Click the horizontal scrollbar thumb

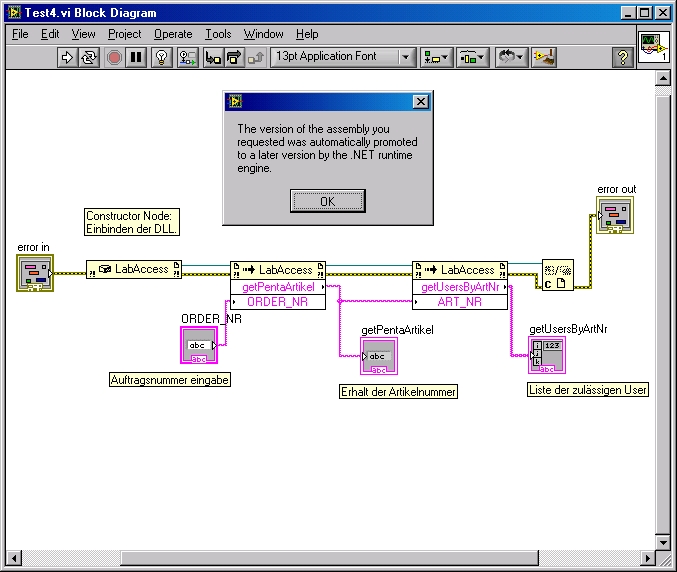pyautogui.click(x=329, y=558)
